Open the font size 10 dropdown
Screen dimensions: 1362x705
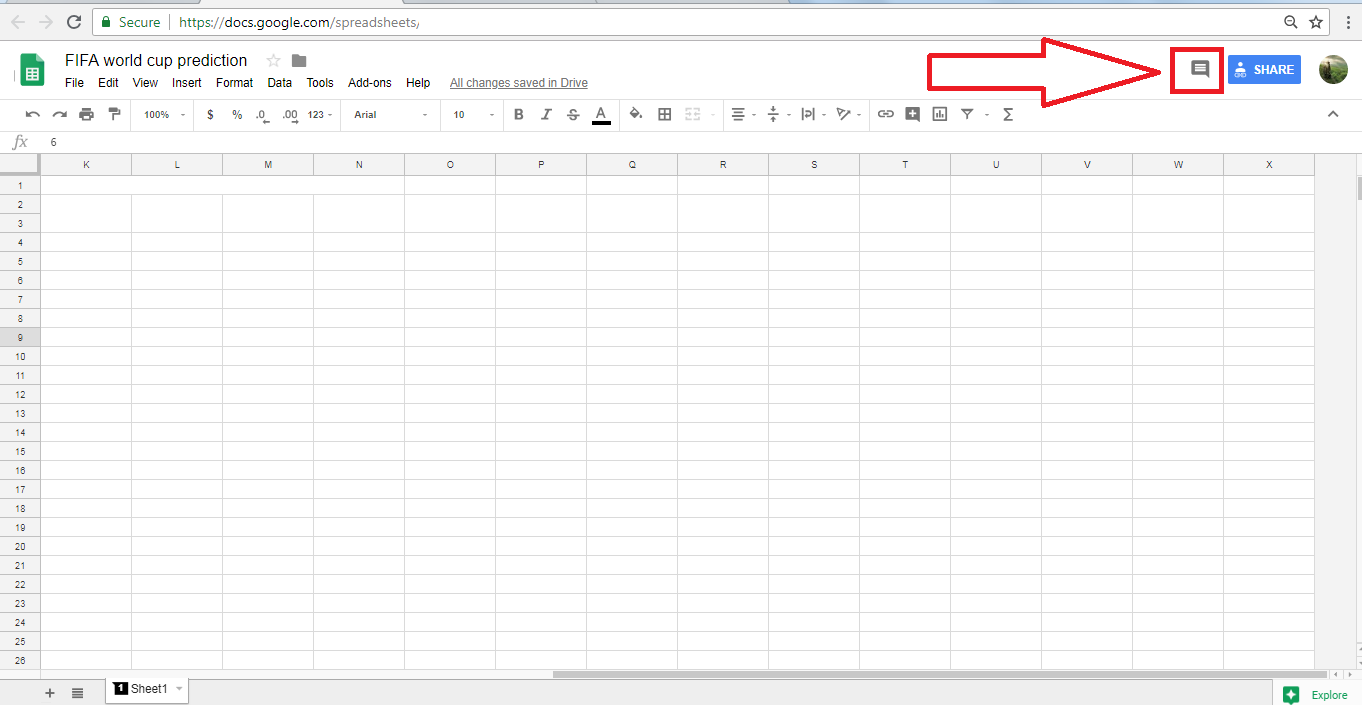(x=473, y=115)
